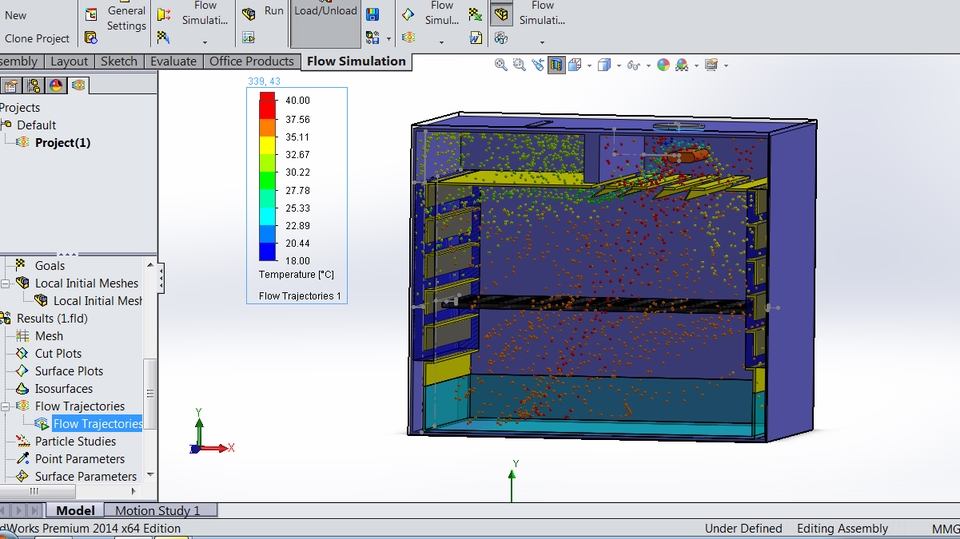This screenshot has height=539, width=960.
Task: Open Hide/Show Items dropdown arrow
Action: [x=648, y=66]
